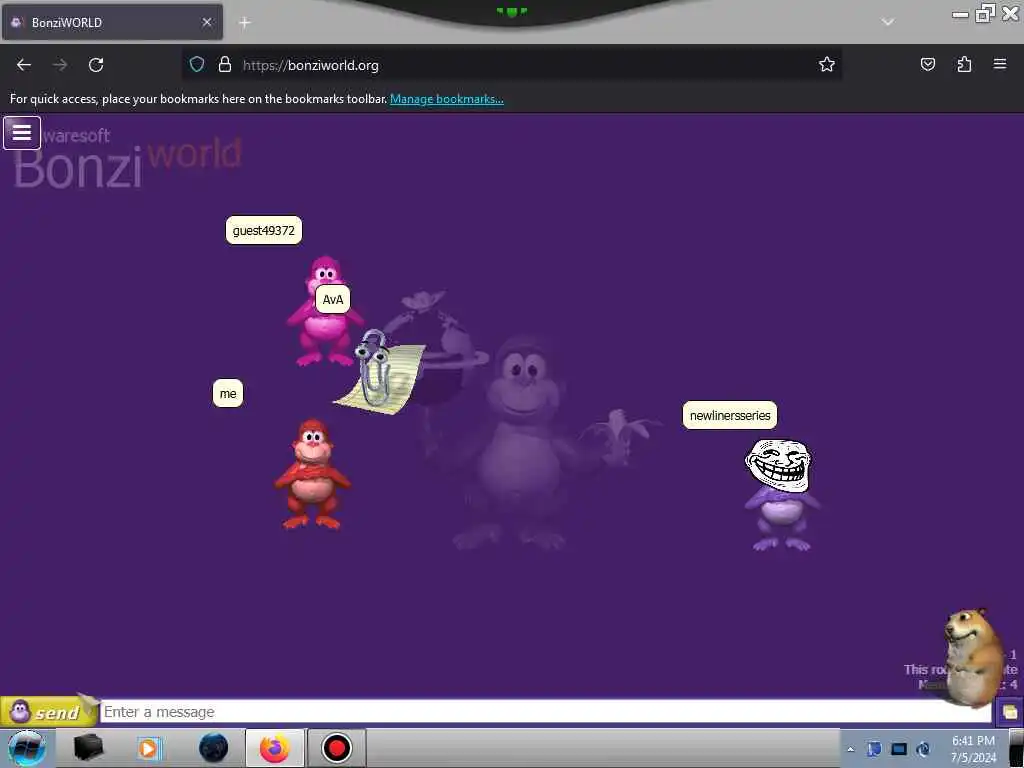Bookmark this page with the star
This screenshot has height=768, width=1024.
[827, 64]
